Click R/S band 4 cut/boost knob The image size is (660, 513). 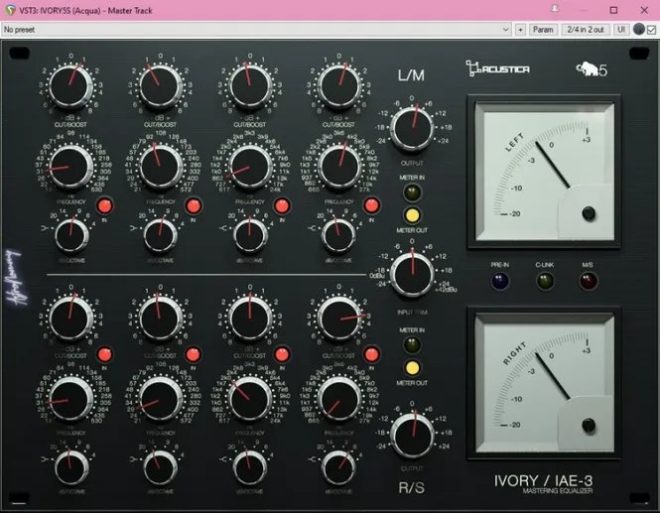[x=339, y=318]
